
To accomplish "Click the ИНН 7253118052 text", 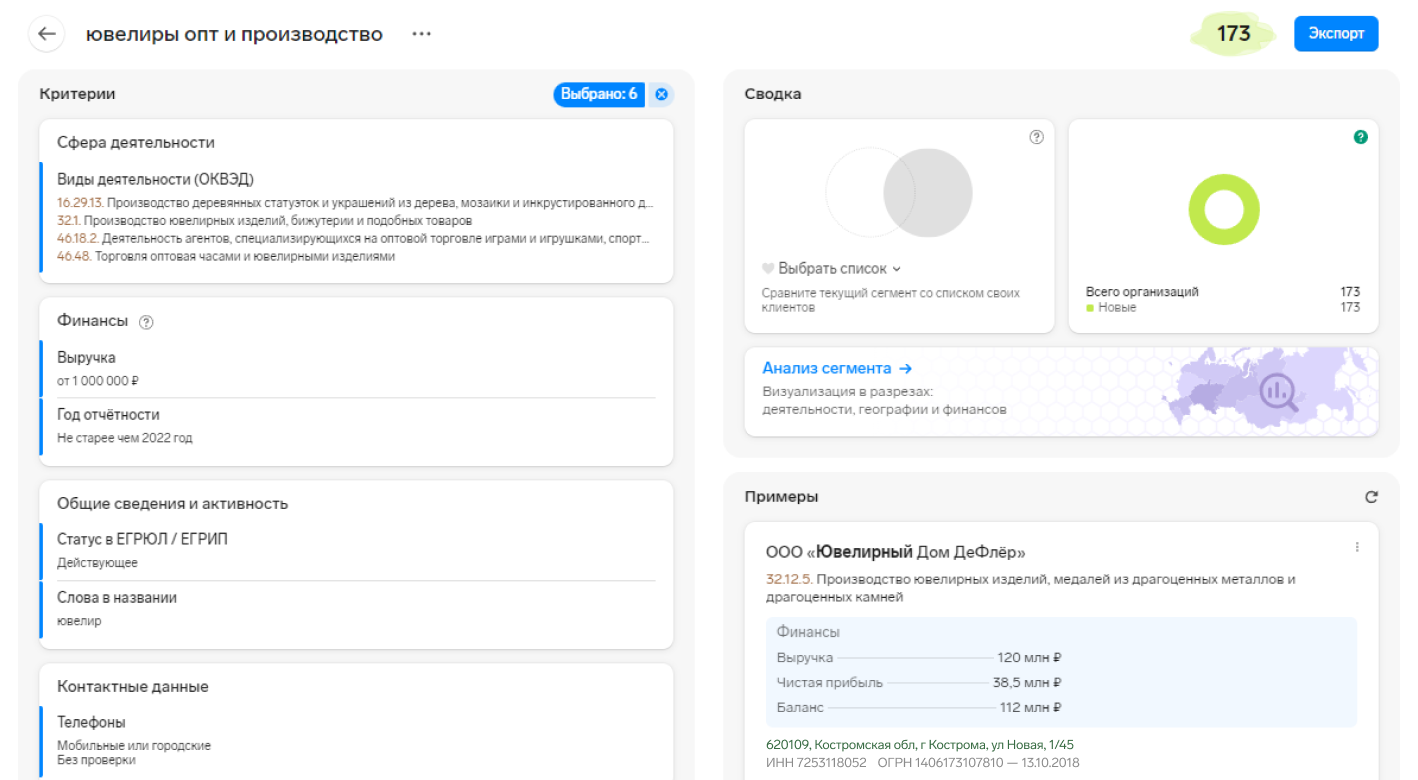I will 816,763.
